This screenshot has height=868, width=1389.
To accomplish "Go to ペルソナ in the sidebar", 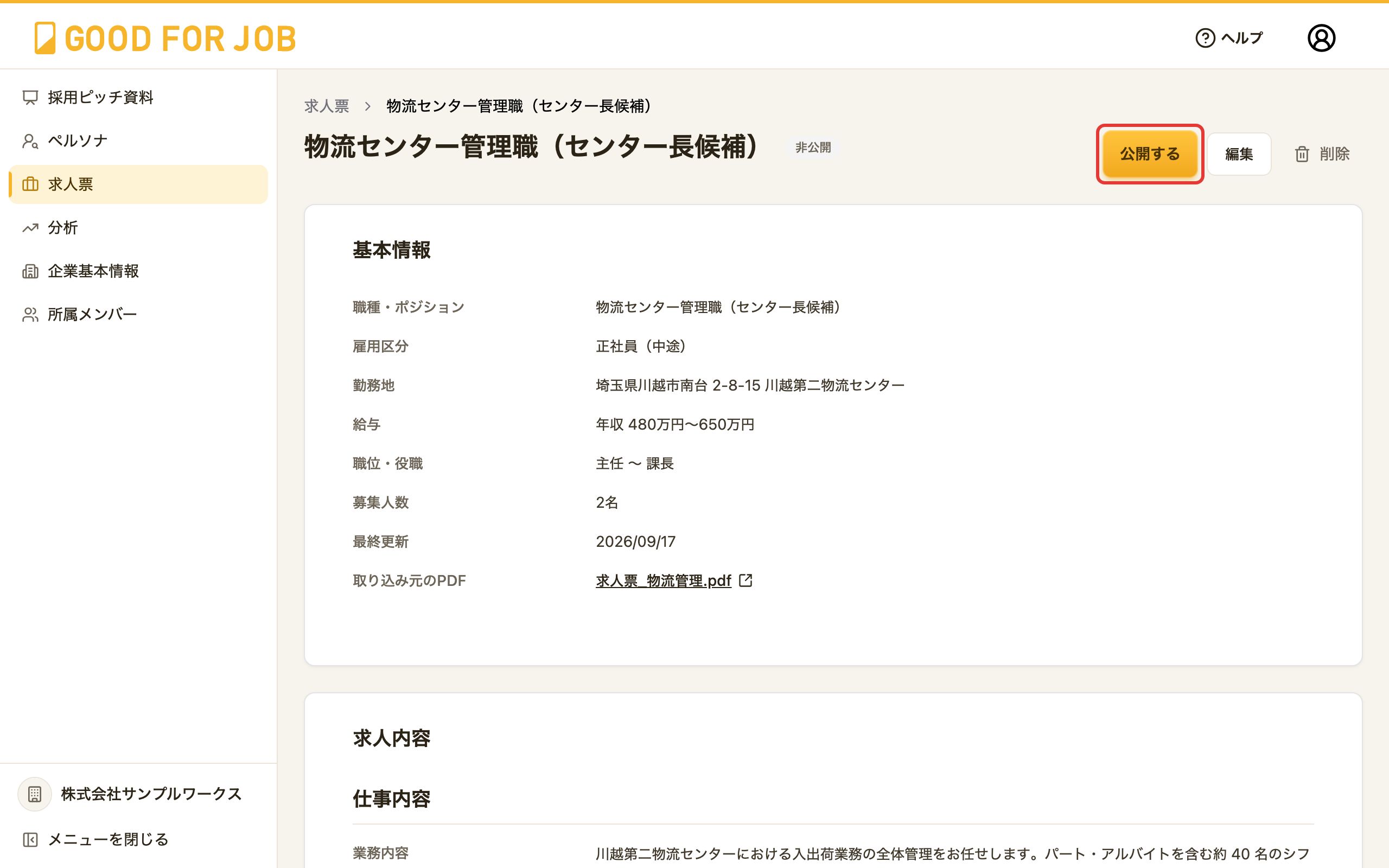I will (138, 141).
